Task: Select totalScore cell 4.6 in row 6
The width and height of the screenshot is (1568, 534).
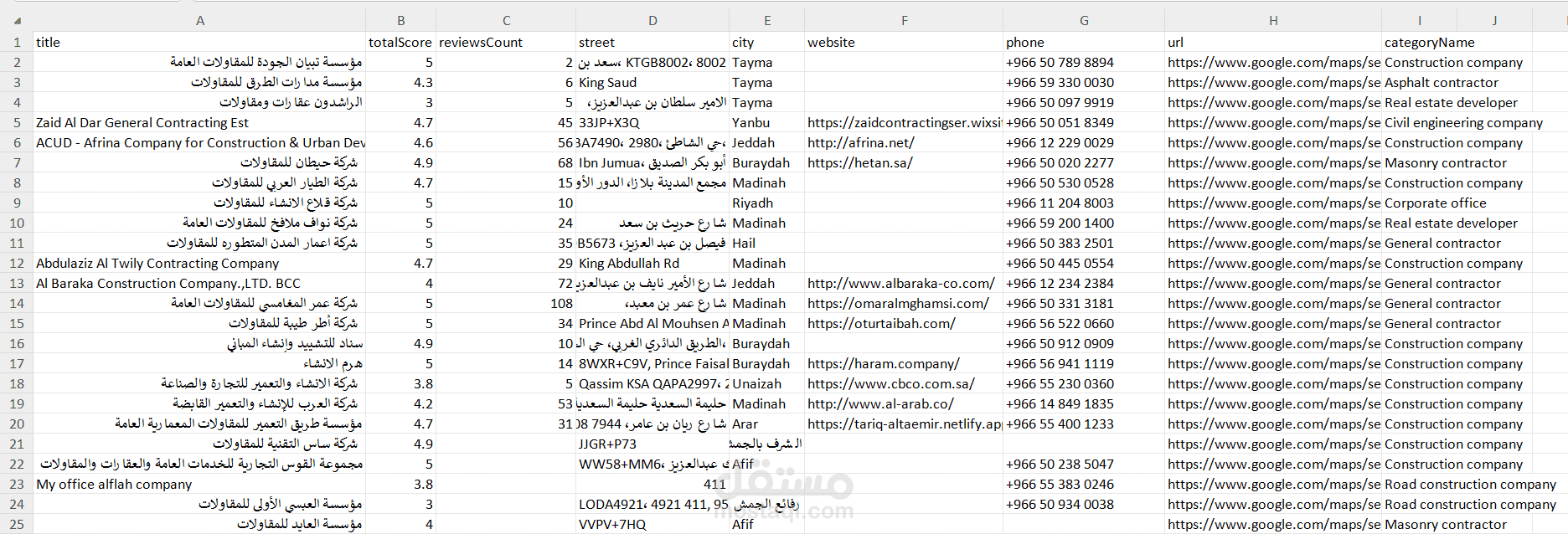Action: 400,142
